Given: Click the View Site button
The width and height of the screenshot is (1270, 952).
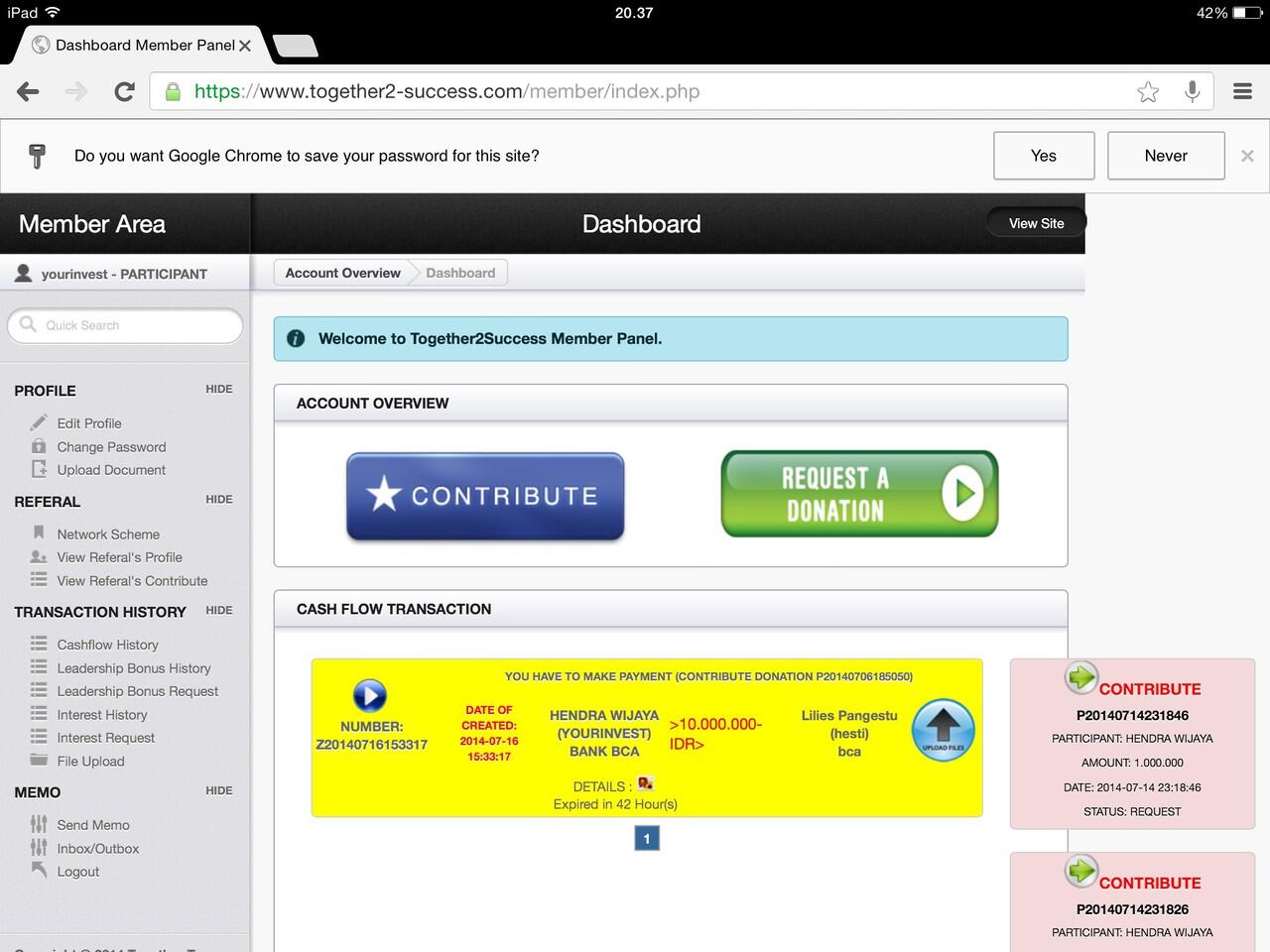Looking at the screenshot, I should tap(1036, 223).
